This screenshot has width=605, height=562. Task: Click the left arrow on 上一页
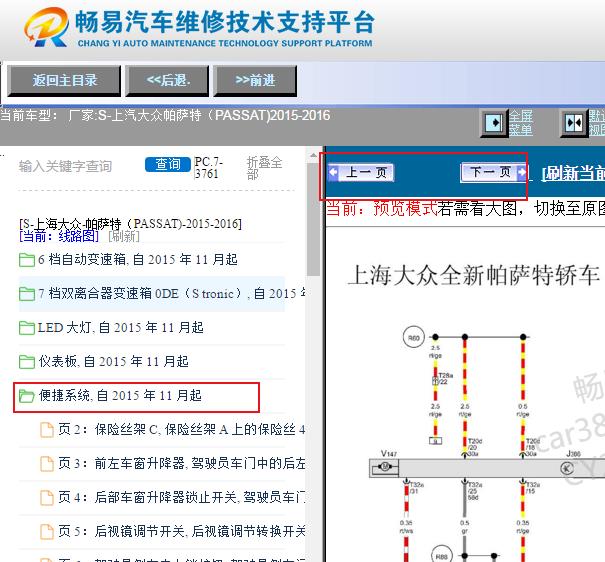[333, 172]
